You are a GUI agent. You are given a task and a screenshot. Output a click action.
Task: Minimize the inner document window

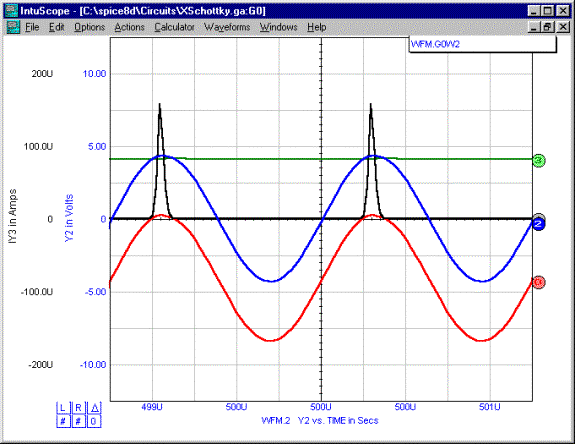(x=535, y=27)
